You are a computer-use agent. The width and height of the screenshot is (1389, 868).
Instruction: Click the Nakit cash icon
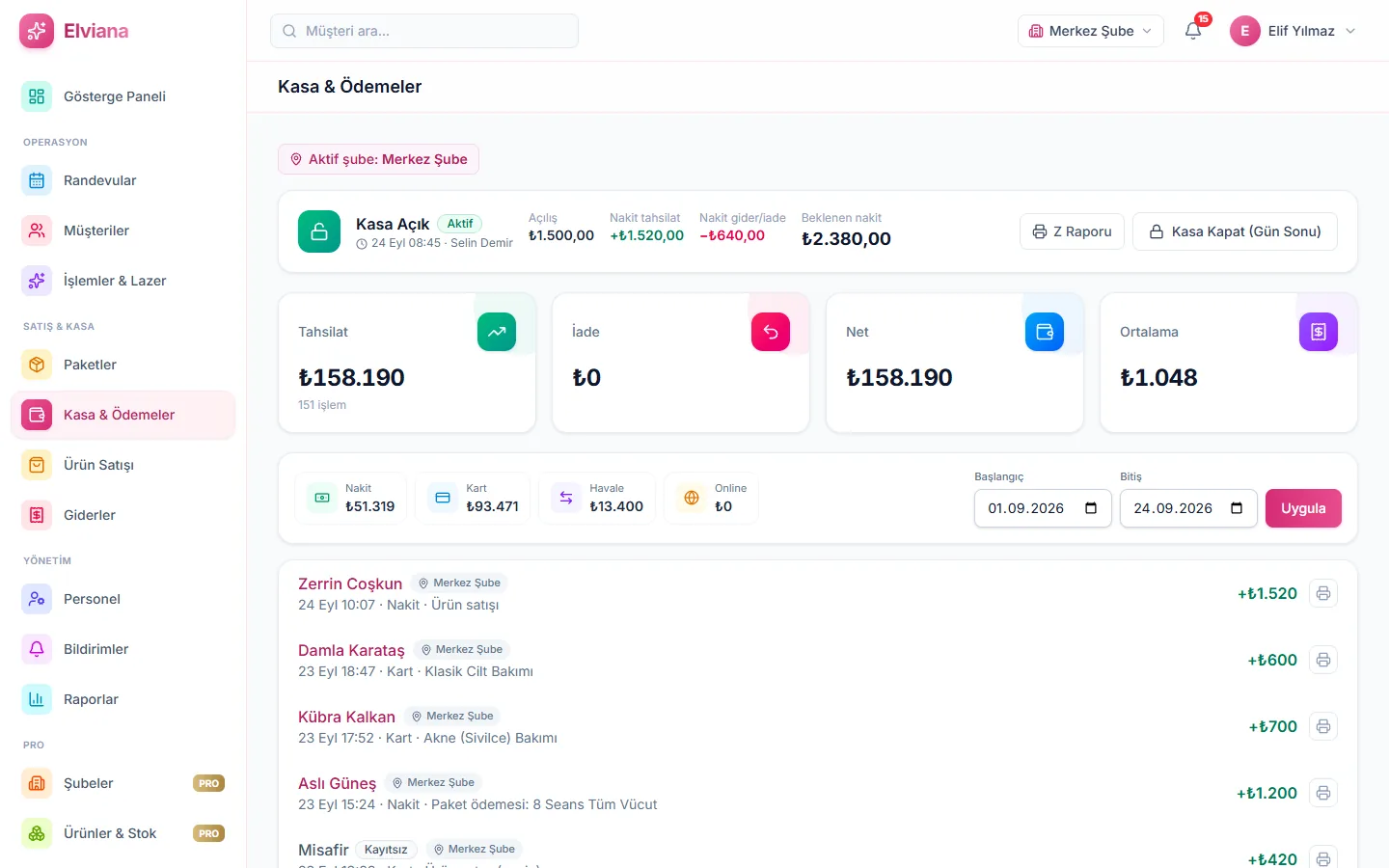pos(322,498)
